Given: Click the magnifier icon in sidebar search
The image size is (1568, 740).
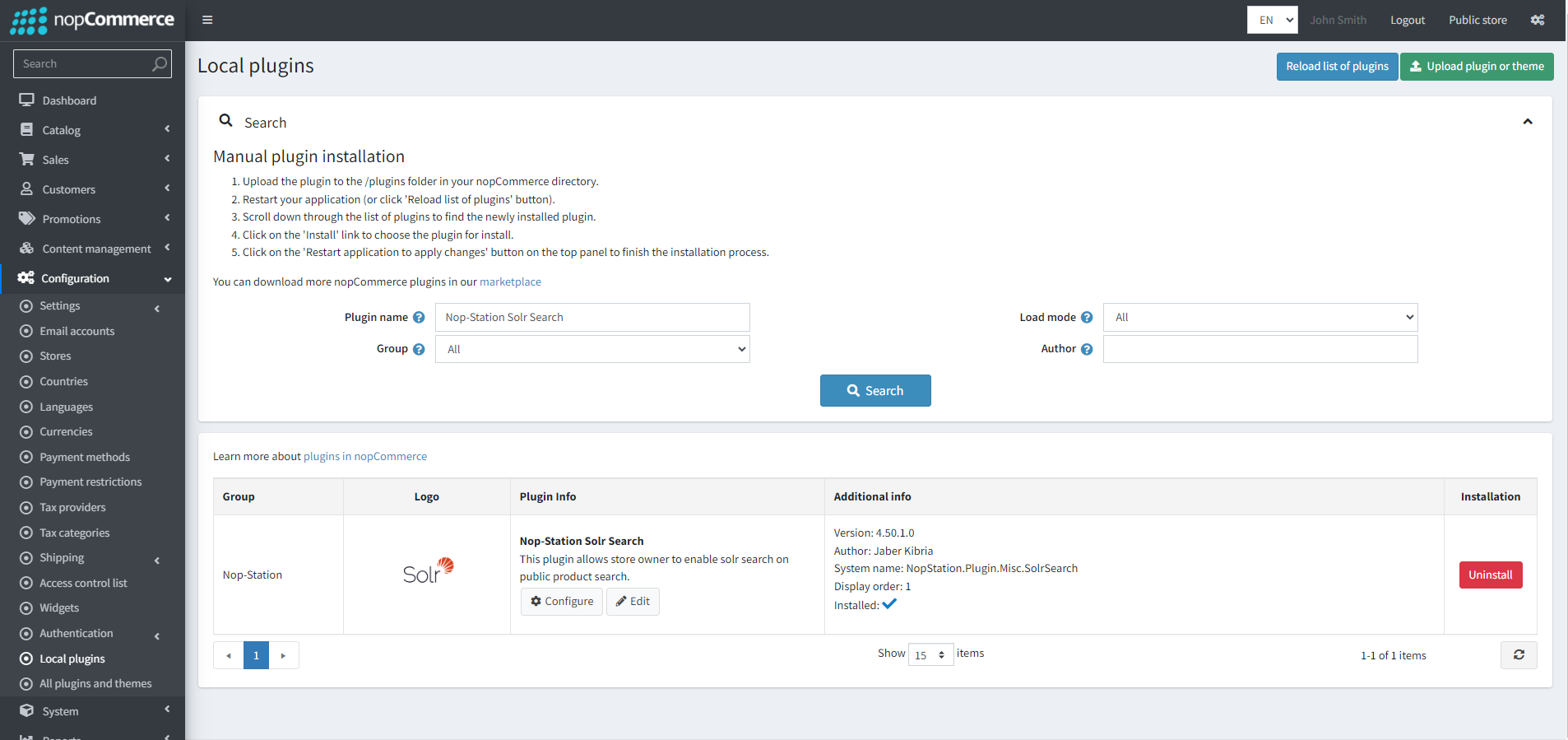Looking at the screenshot, I should pyautogui.click(x=160, y=63).
